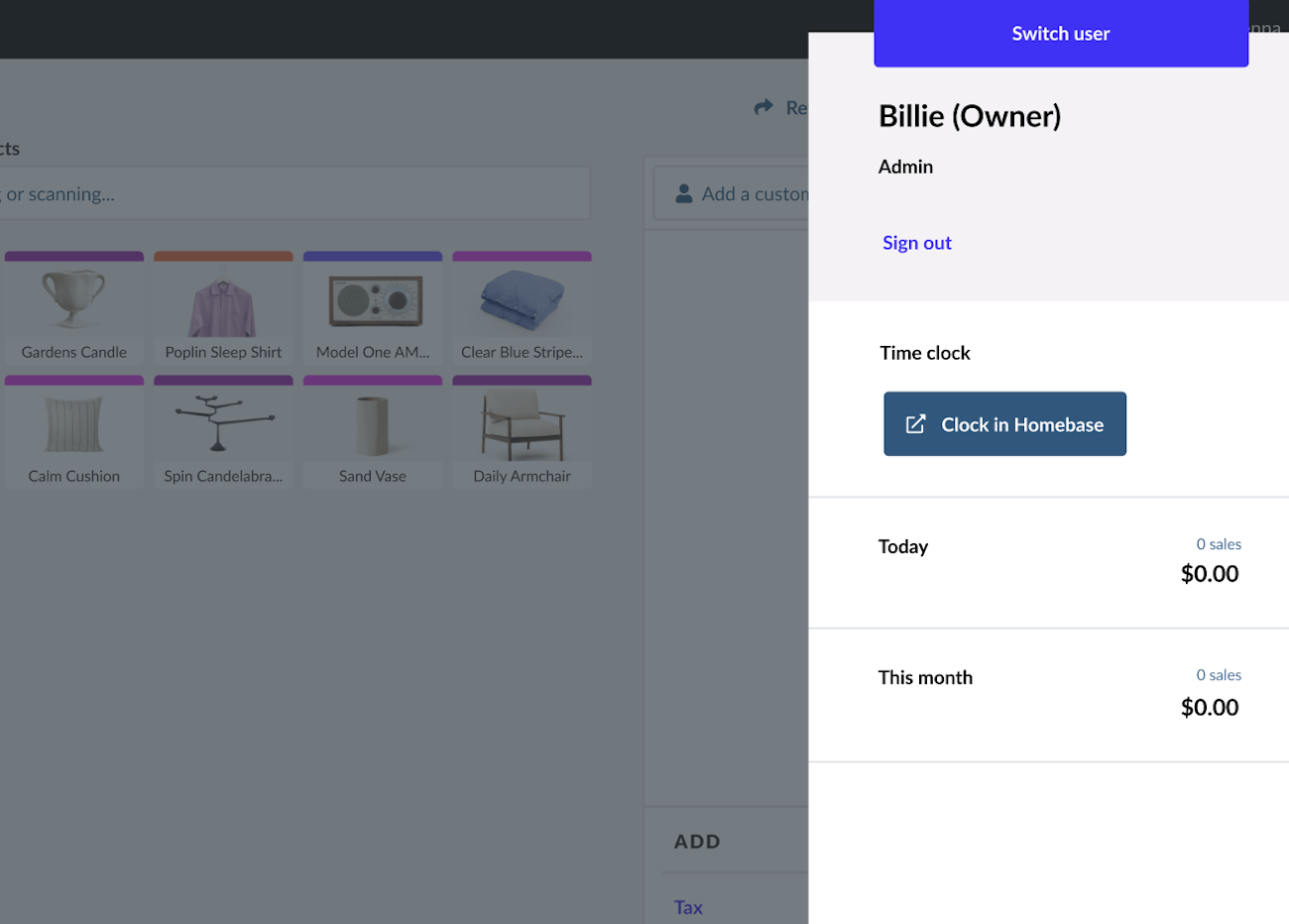Focus the product search or scanning field

tap(294, 193)
